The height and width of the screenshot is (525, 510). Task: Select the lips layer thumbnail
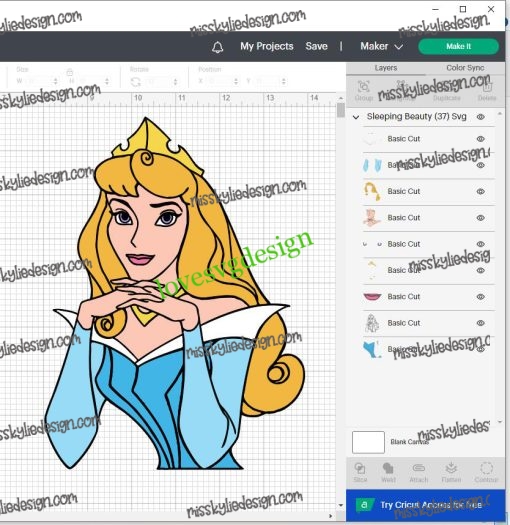coord(372,297)
